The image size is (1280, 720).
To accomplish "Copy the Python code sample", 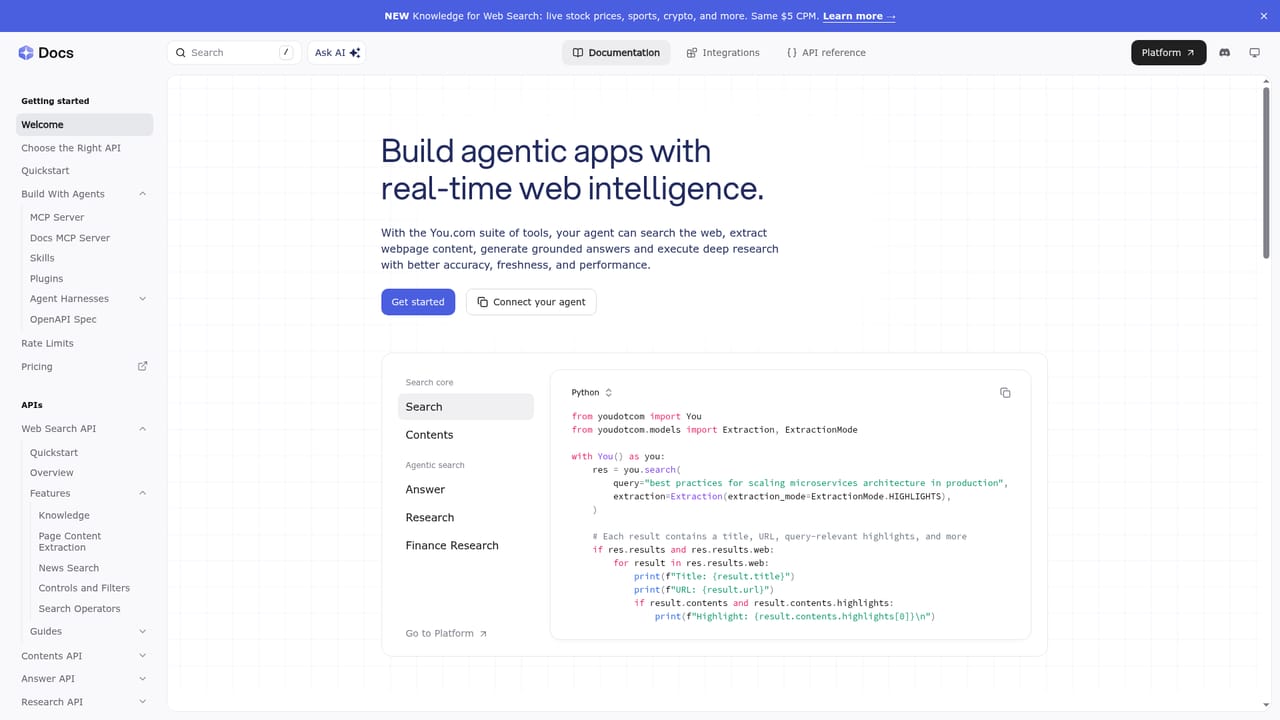I will click(x=1005, y=393).
